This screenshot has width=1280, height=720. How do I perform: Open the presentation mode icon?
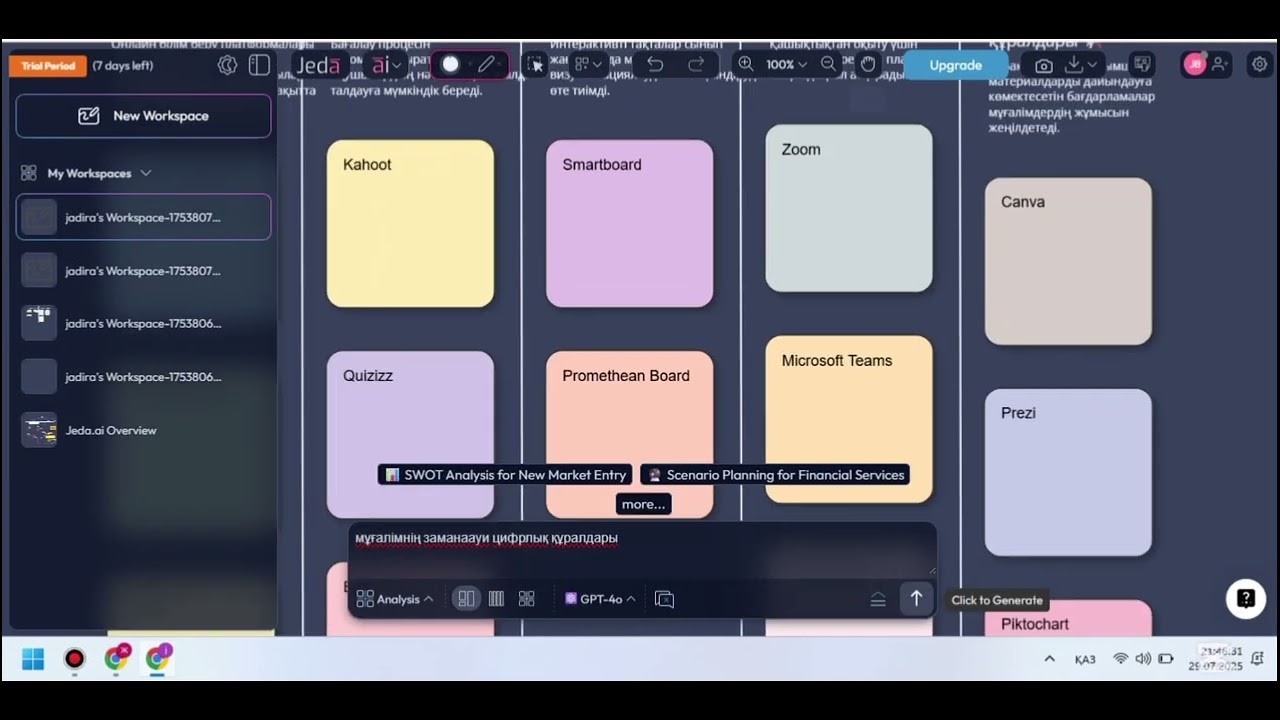1141,65
